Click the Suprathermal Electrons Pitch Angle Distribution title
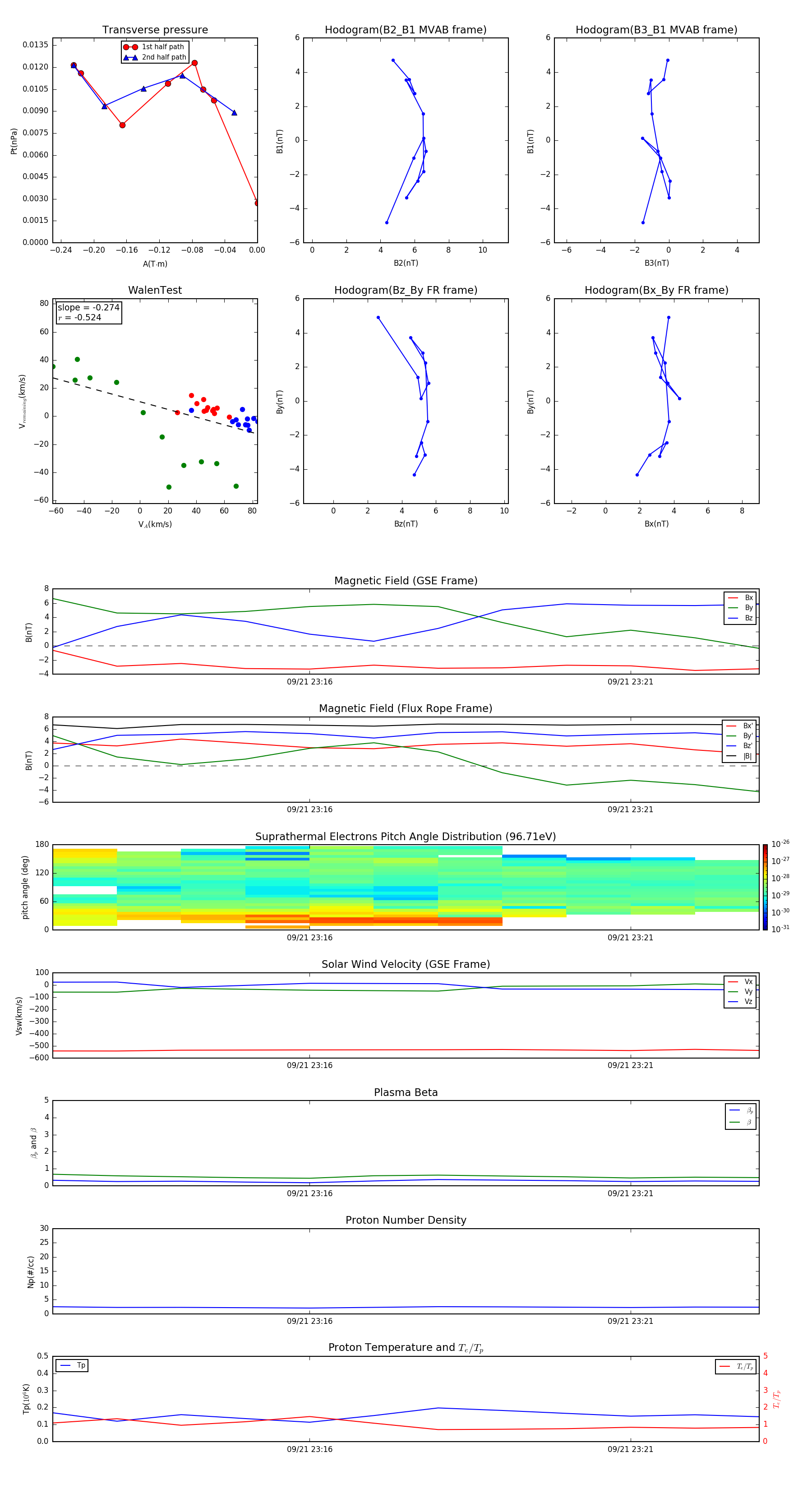Image resolution: width=812 pixels, height=1489 pixels. click(406, 837)
